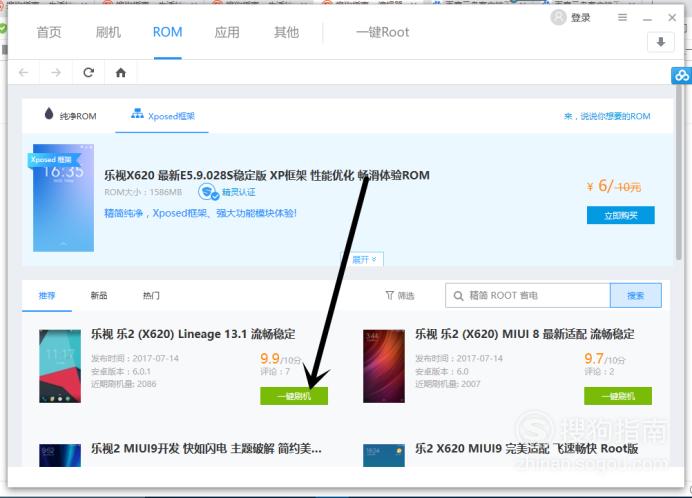Open 乐视 乐2 (X620) MIUI 8 title

coord(525,334)
